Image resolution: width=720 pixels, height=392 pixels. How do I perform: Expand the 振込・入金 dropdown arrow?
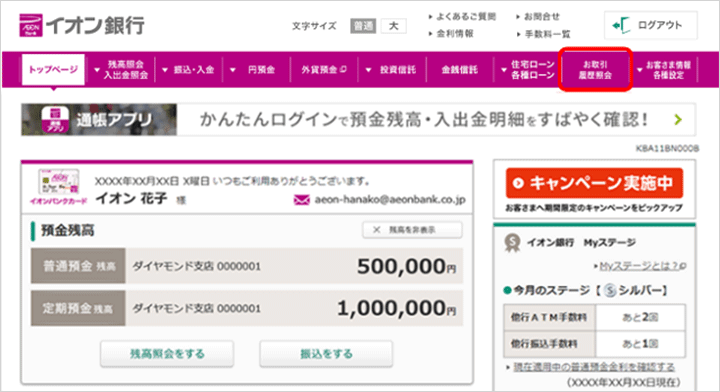pyautogui.click(x=165, y=70)
